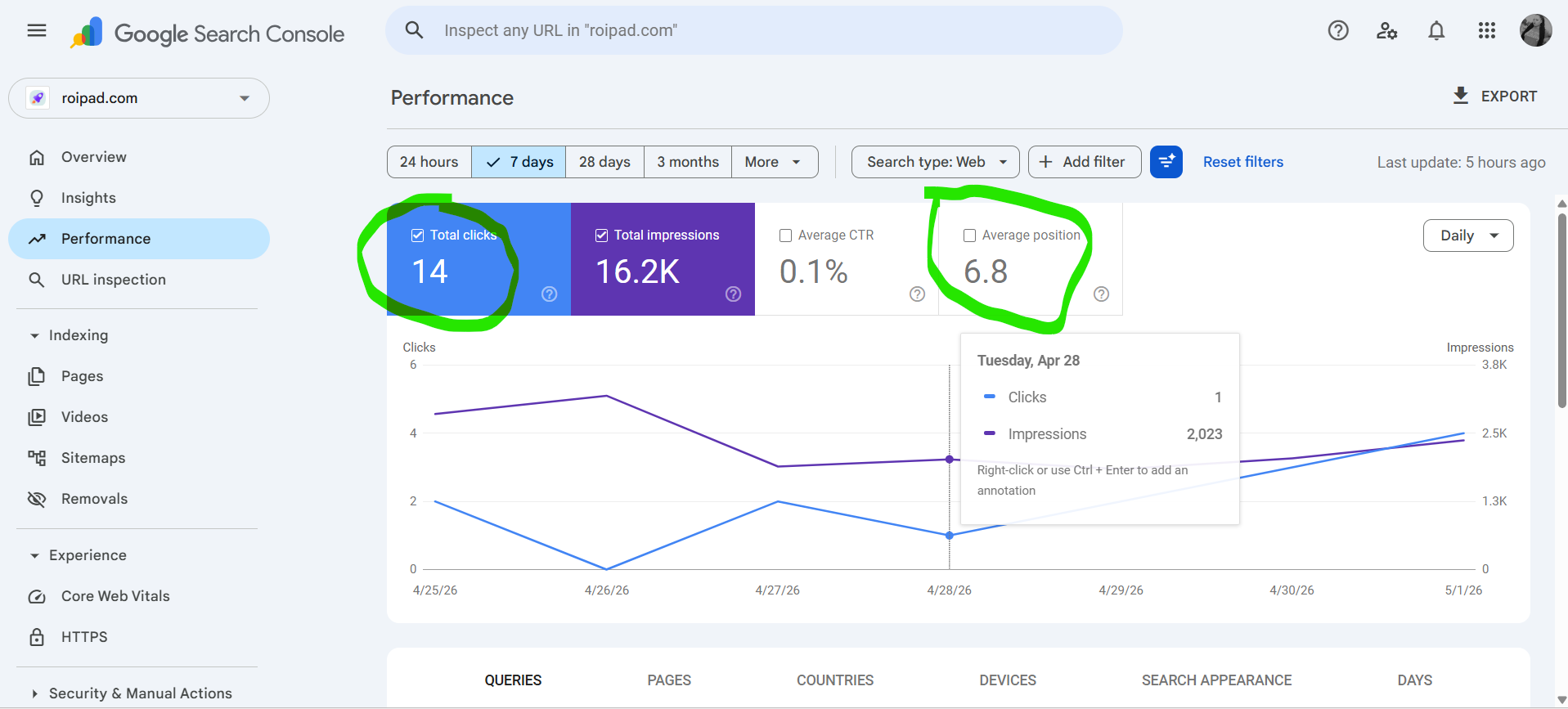Open the Daily granularity dropdown

point(1468,236)
